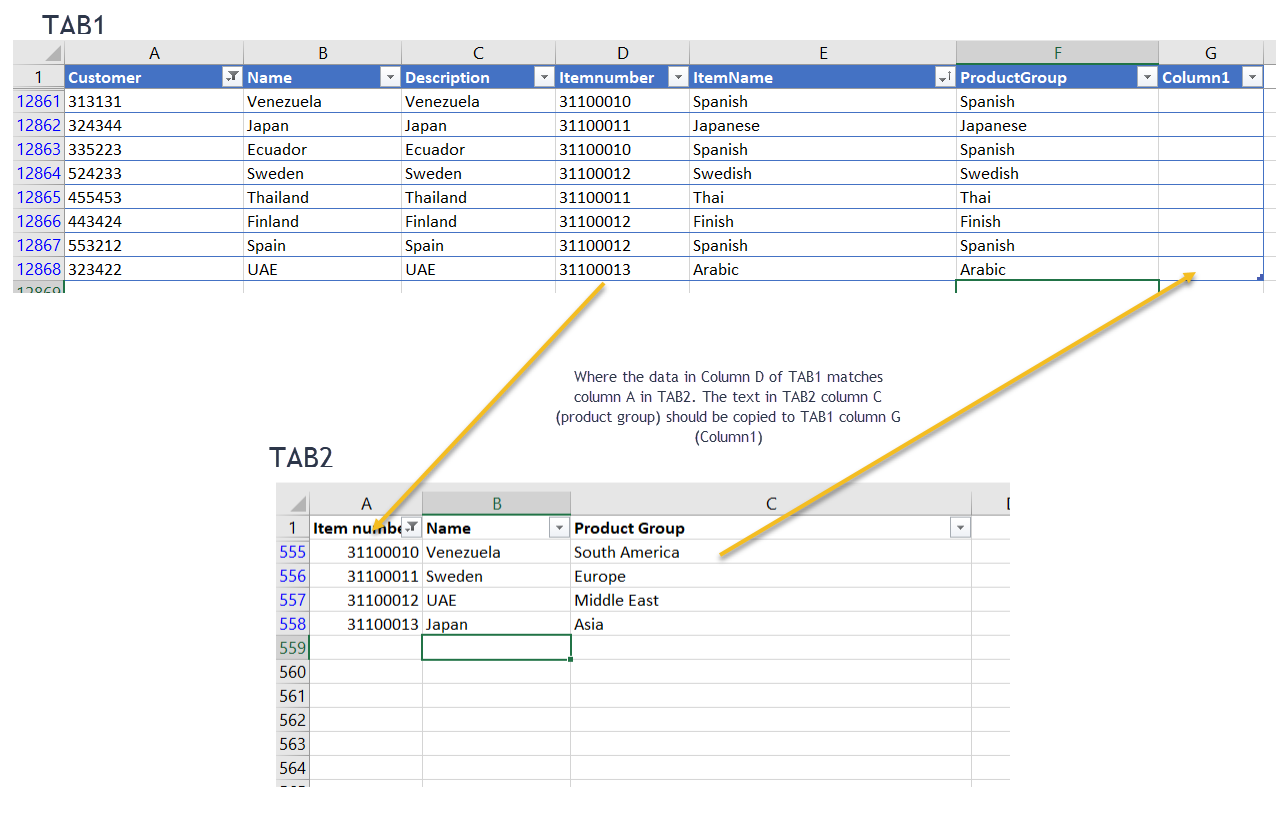This screenshot has height=834, width=1280.
Task: Open the Item number filter dropdown in TAB2
Action: (411, 528)
